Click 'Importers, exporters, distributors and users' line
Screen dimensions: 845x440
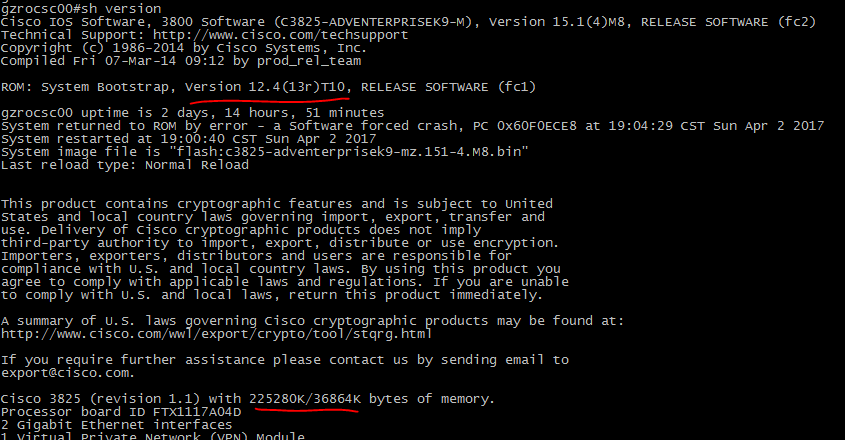tap(257, 256)
